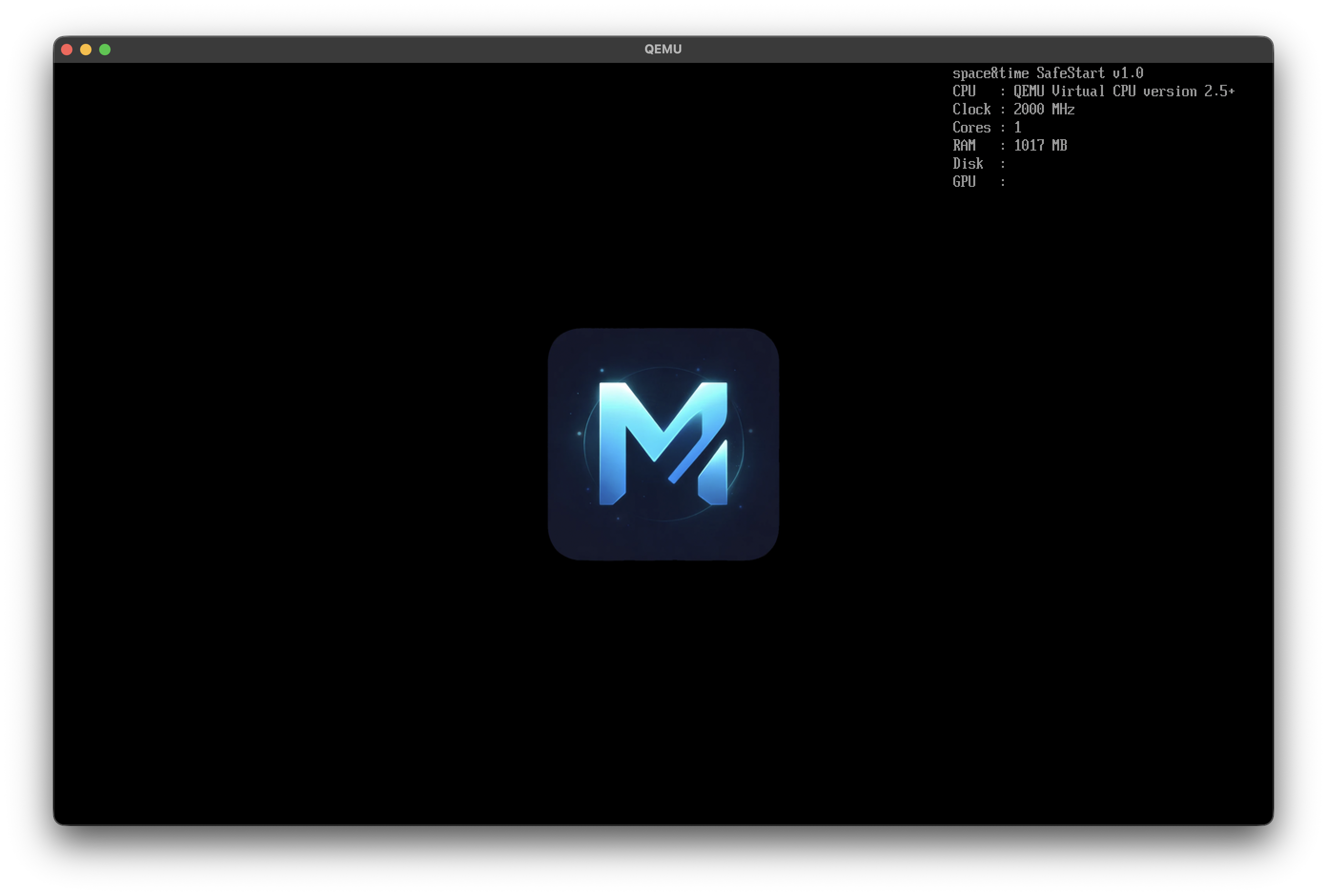1327x896 pixels.
Task: Click the empty 'GPU :' line
Action: tap(979, 182)
